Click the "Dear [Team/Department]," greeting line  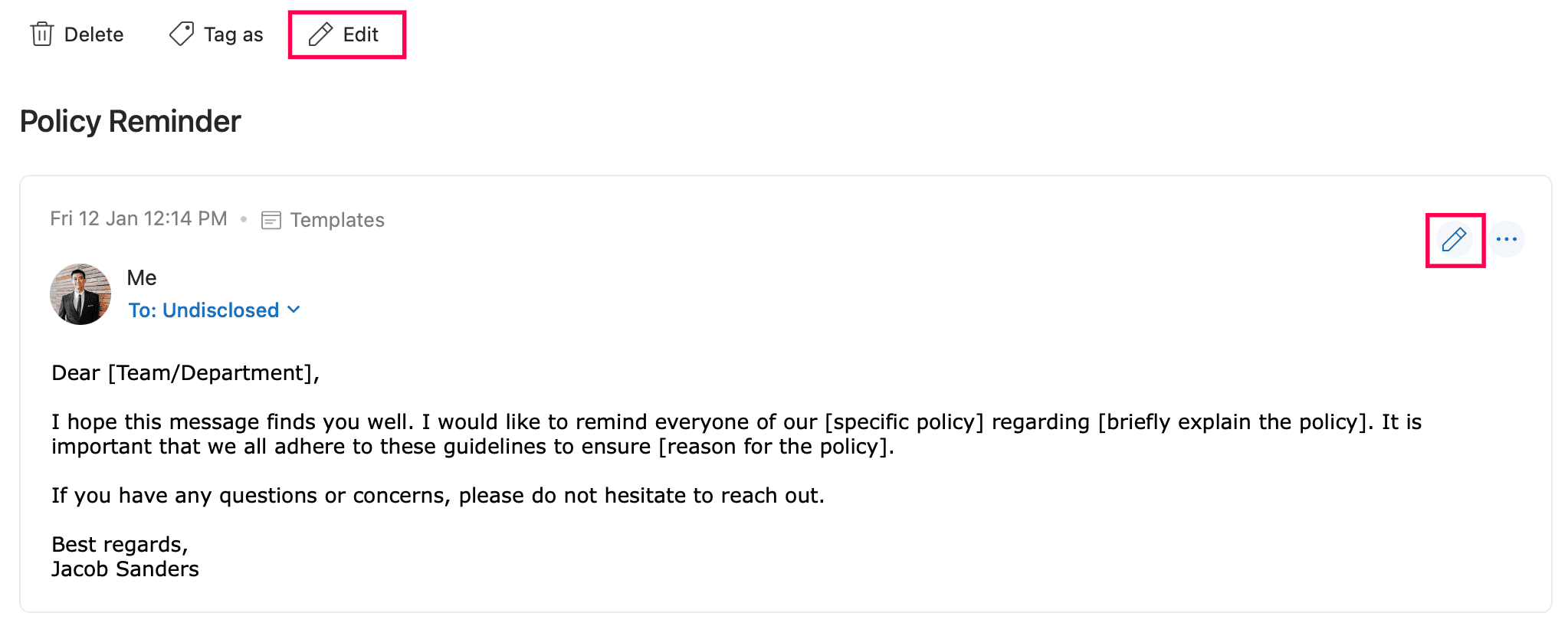[x=185, y=373]
